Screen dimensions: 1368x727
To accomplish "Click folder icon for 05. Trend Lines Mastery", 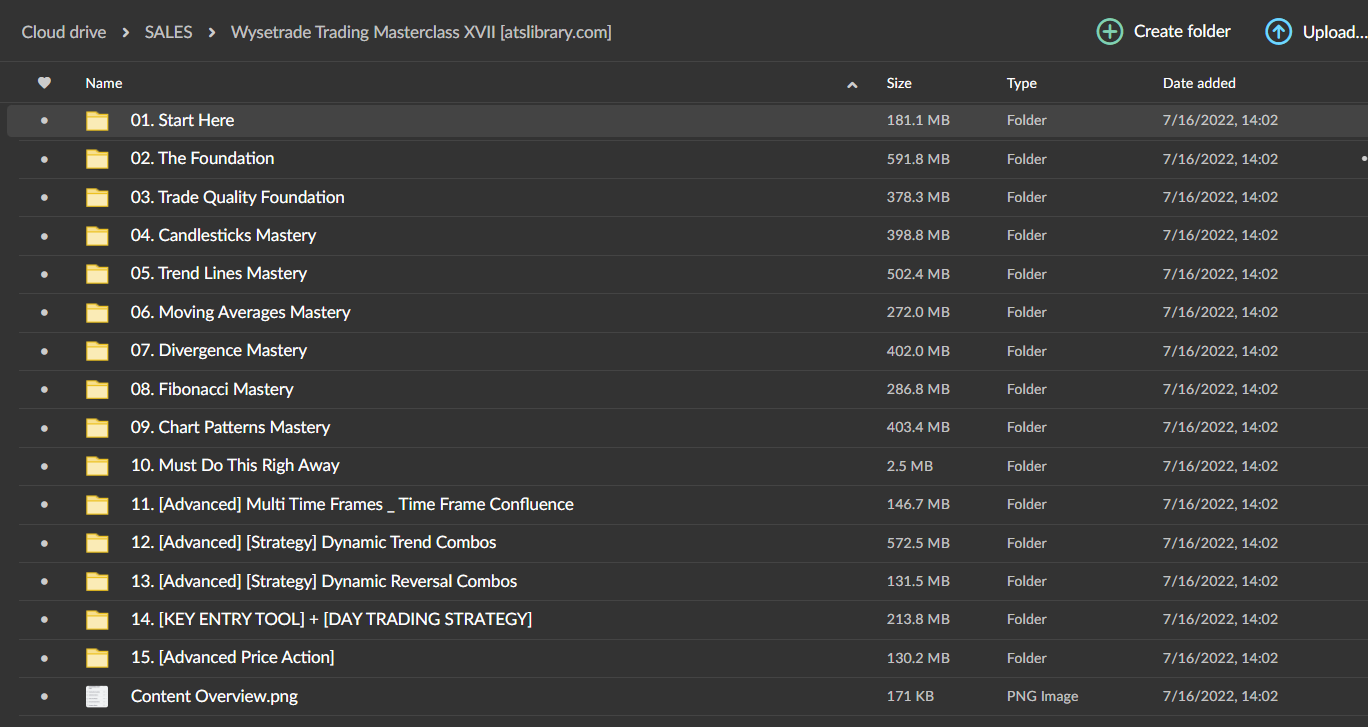I will point(97,274).
